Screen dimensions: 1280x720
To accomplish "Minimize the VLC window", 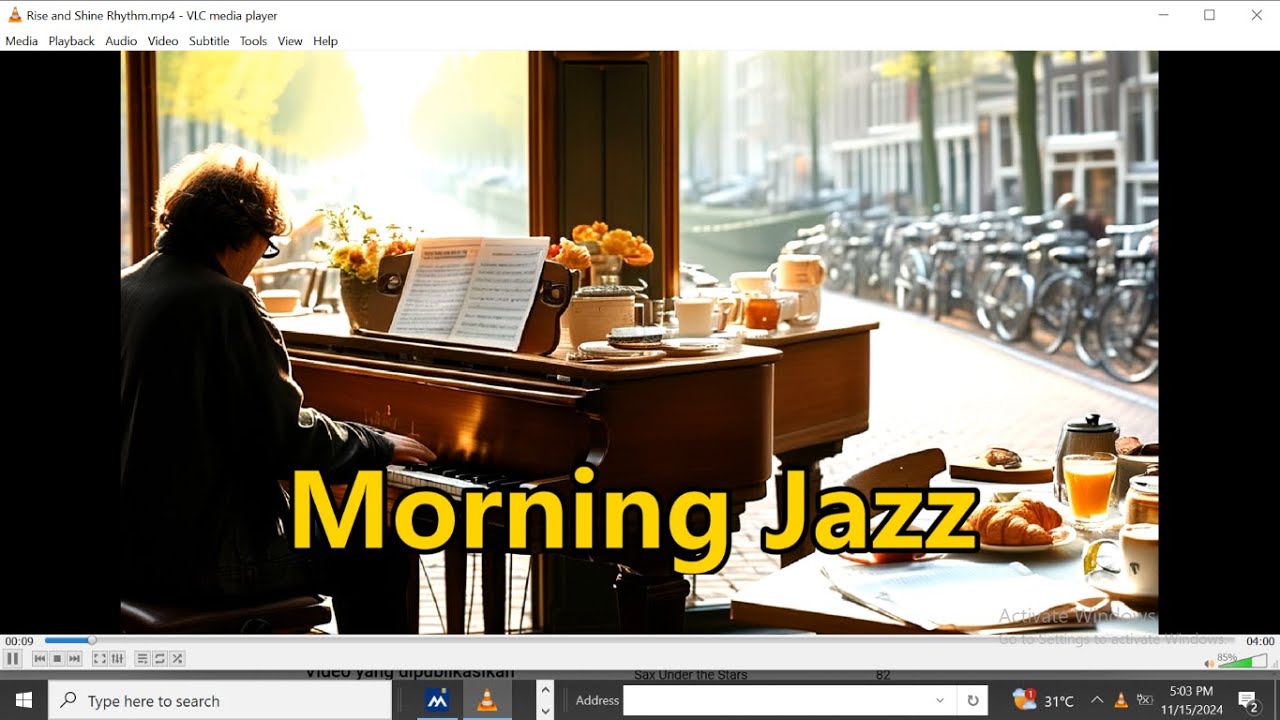I will tap(1163, 15).
